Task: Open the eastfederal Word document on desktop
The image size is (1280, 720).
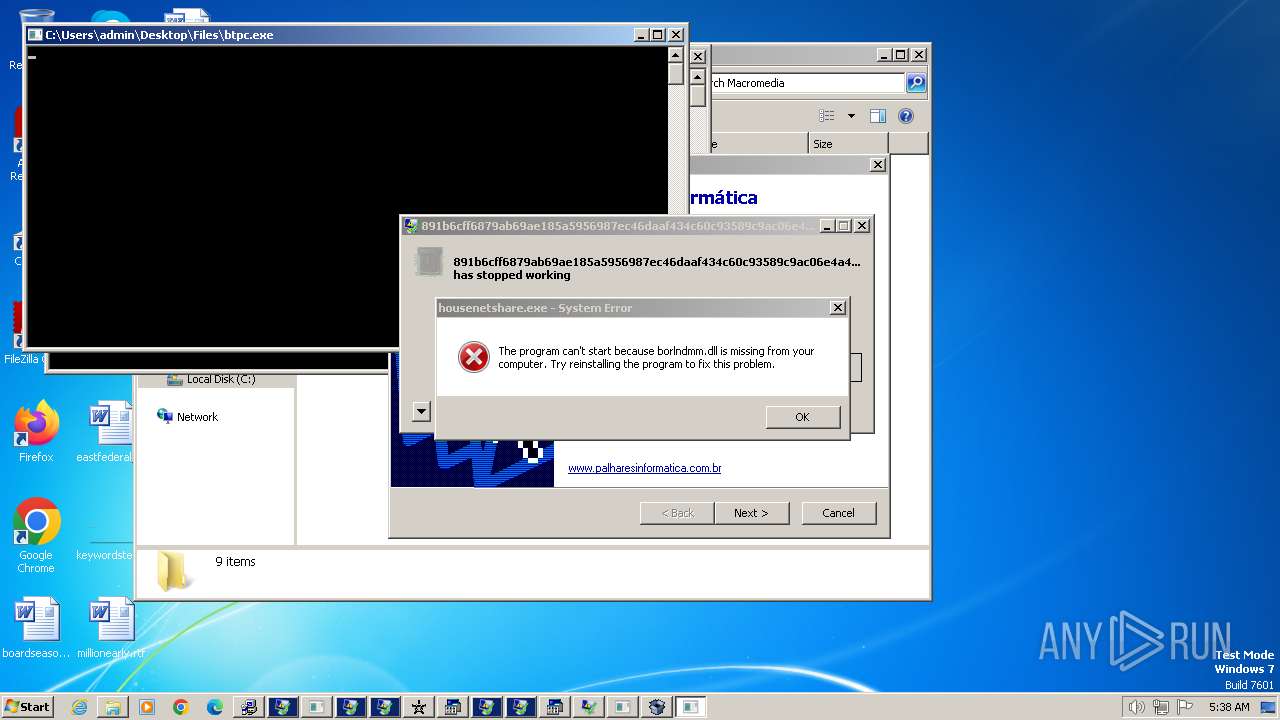Action: point(108,432)
